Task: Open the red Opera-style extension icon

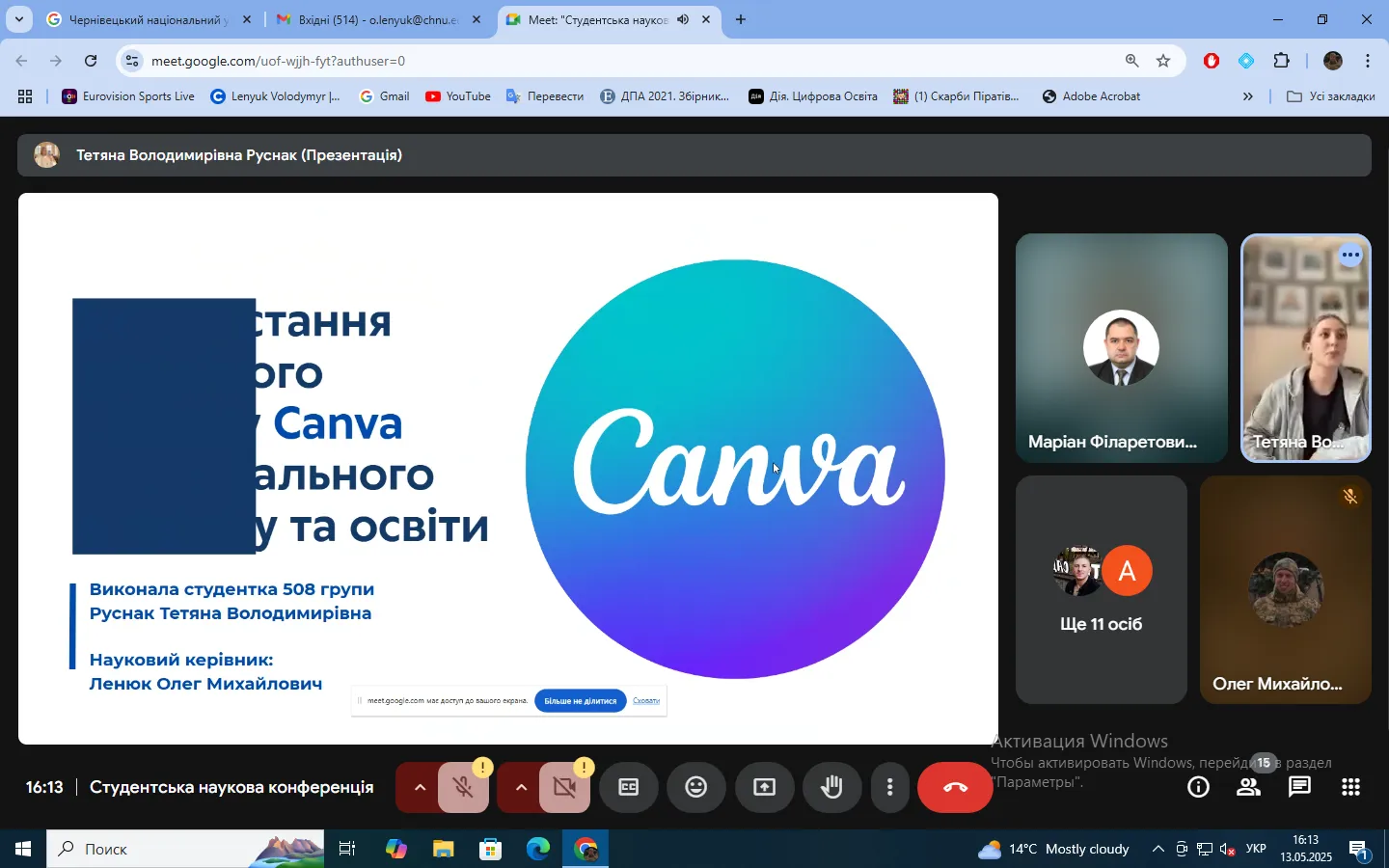Action: click(x=1212, y=61)
